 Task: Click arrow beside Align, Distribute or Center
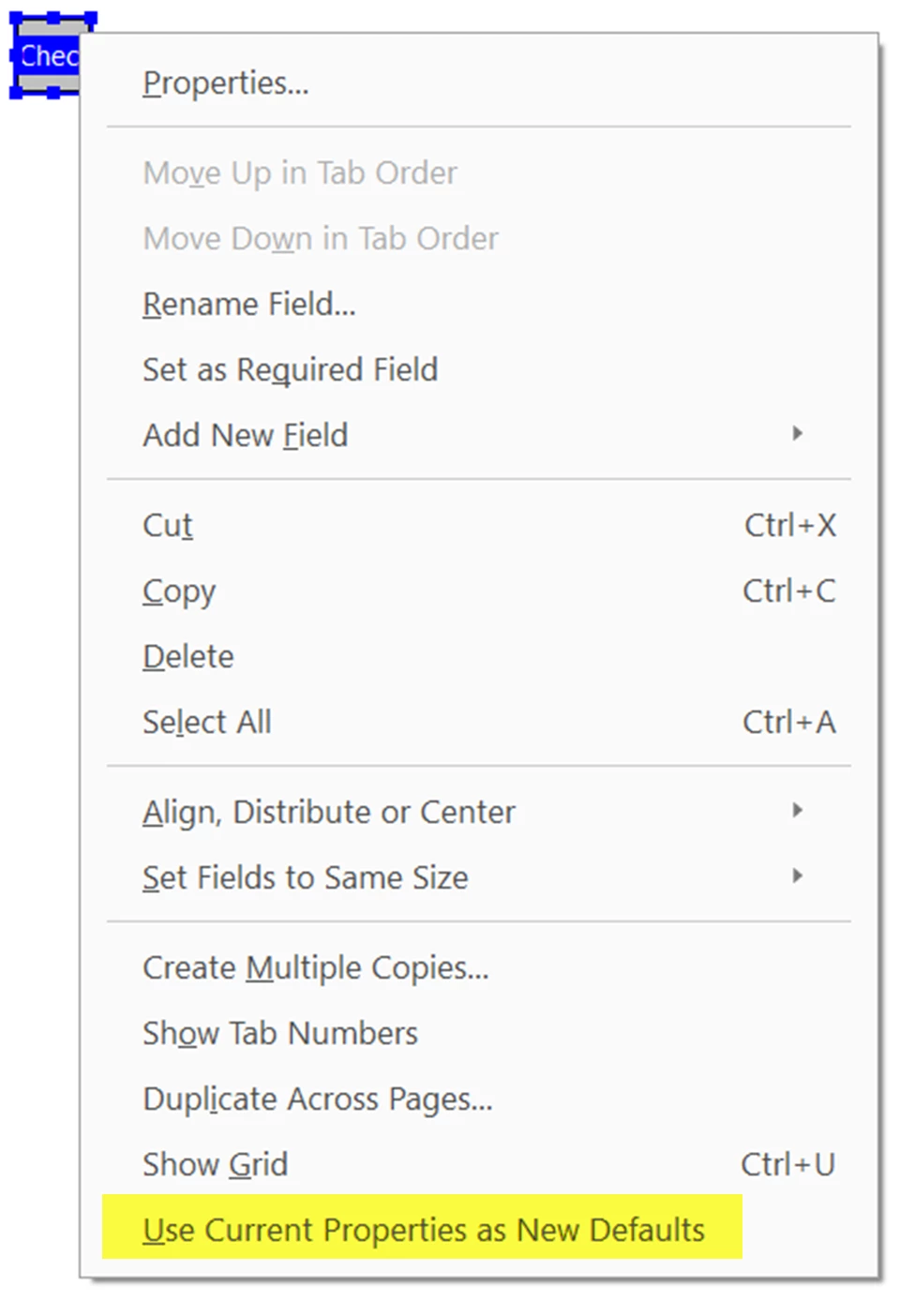[797, 811]
